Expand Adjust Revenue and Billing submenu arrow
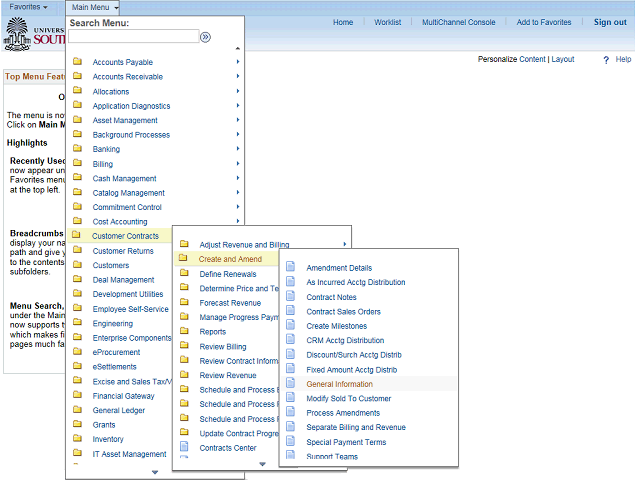Image resolution: width=640 pixels, height=480 pixels. [345, 244]
